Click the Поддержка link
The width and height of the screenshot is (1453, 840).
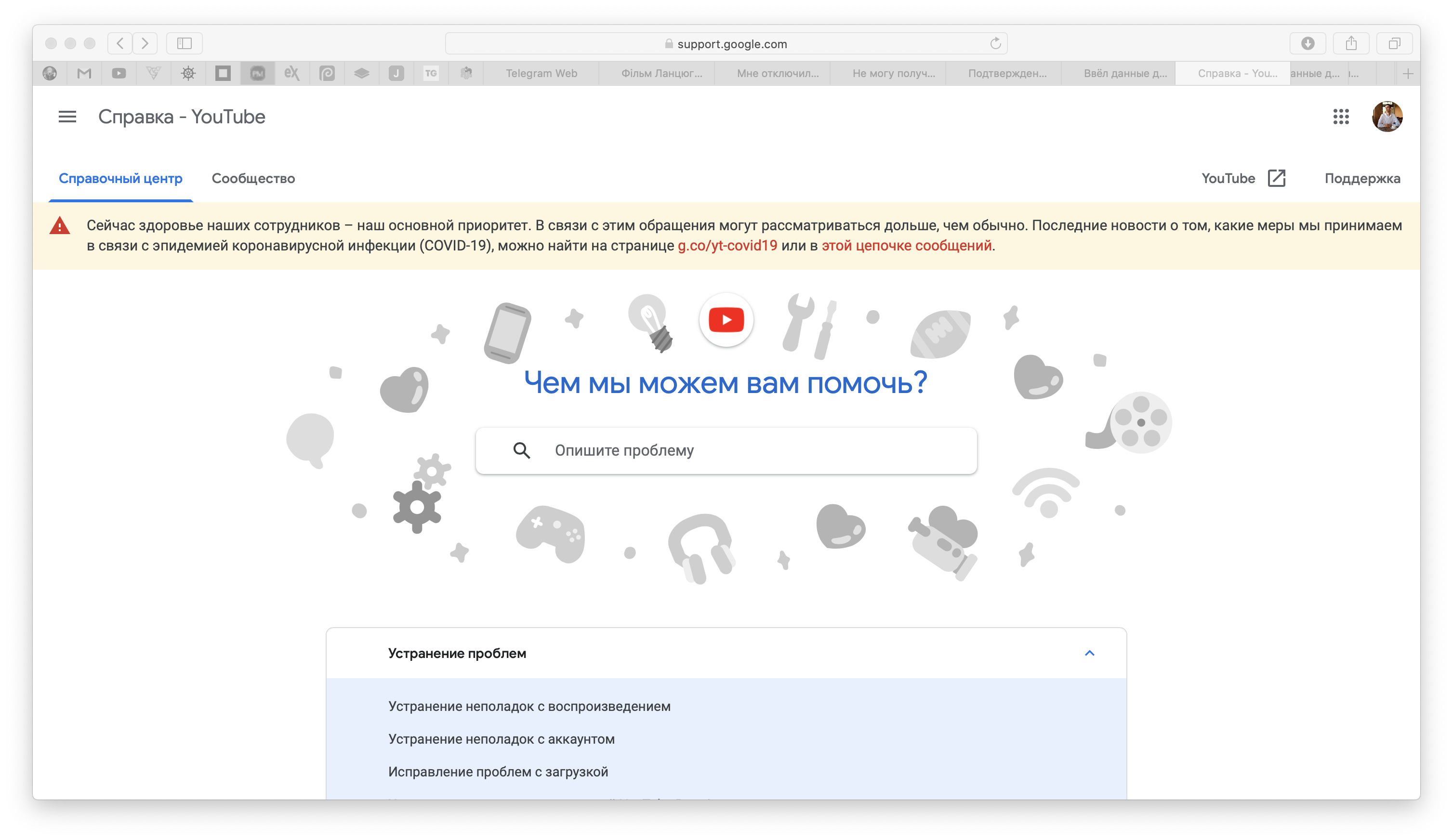click(1362, 179)
